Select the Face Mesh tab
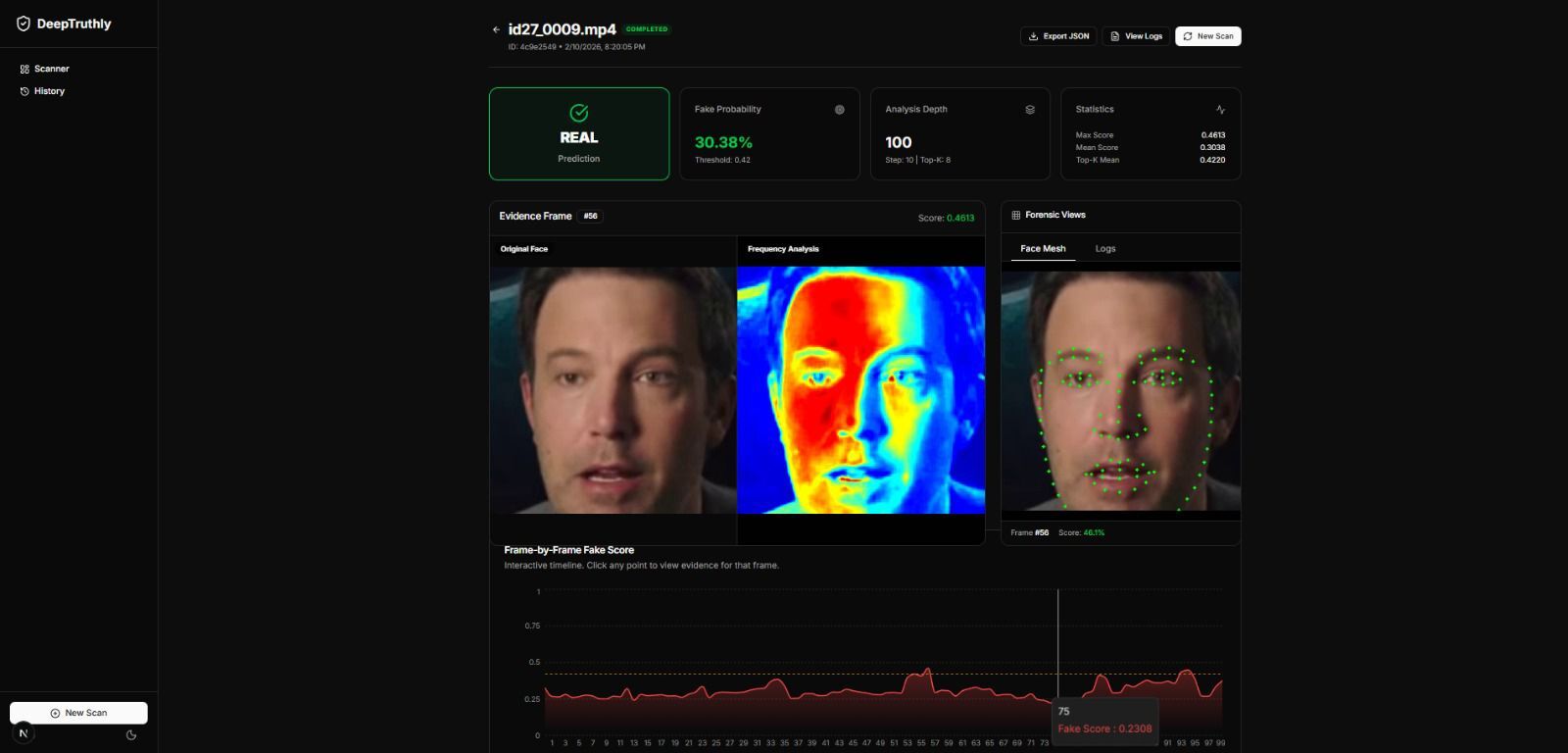 (1043, 249)
